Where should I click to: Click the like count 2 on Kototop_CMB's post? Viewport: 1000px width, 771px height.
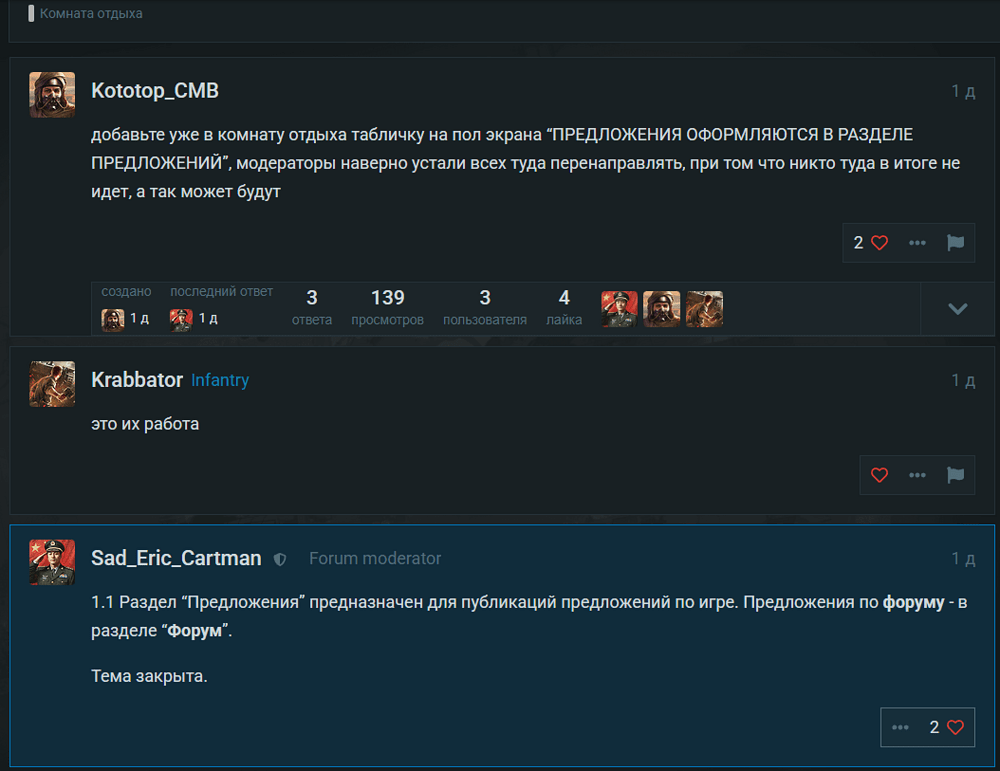pyautogui.click(x=858, y=243)
